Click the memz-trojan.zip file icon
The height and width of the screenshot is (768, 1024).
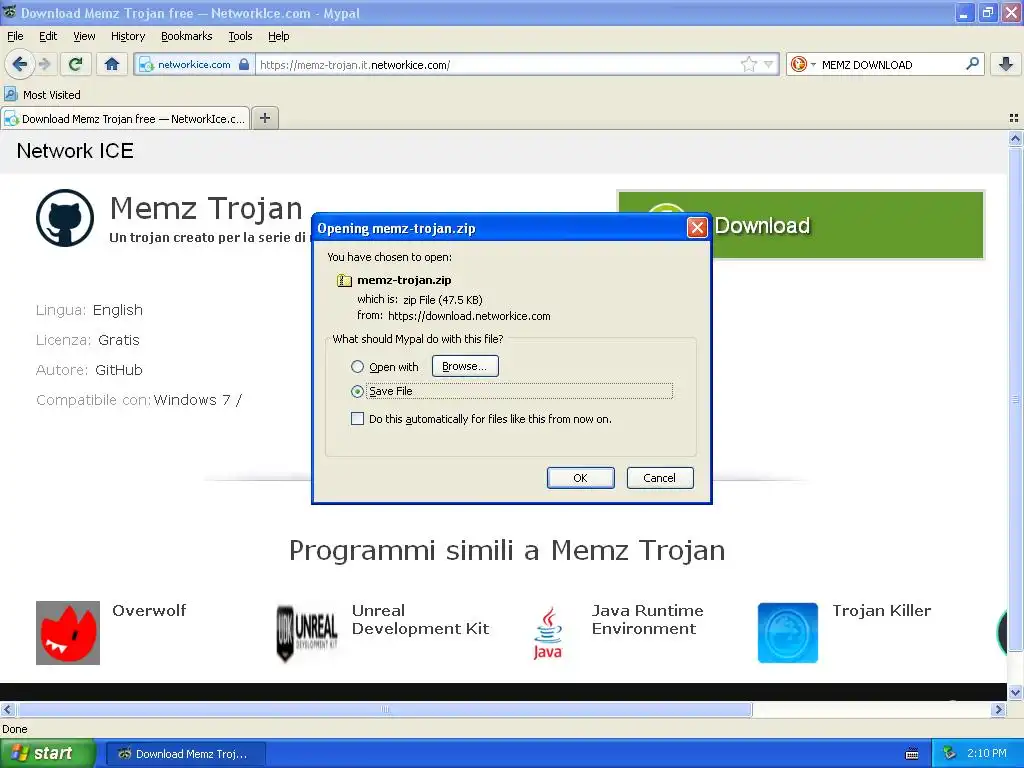tap(344, 280)
